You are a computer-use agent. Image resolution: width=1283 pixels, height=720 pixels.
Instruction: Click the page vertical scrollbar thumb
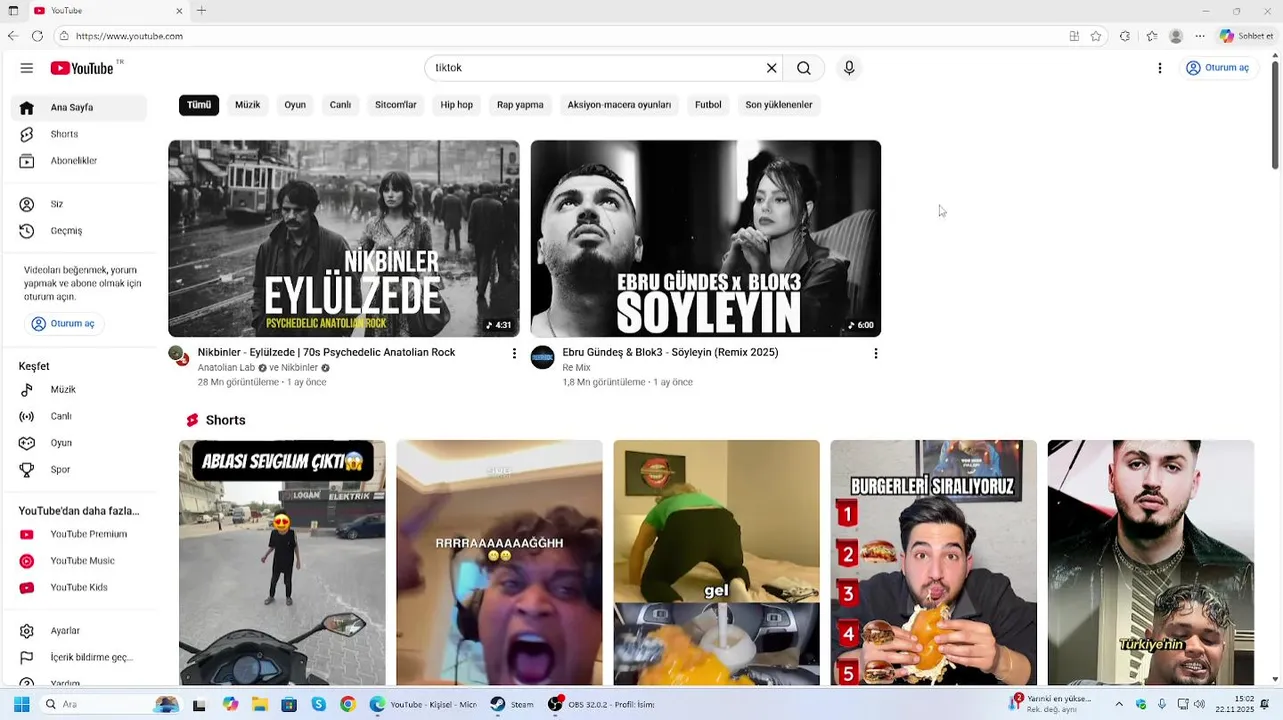pos(1275,116)
